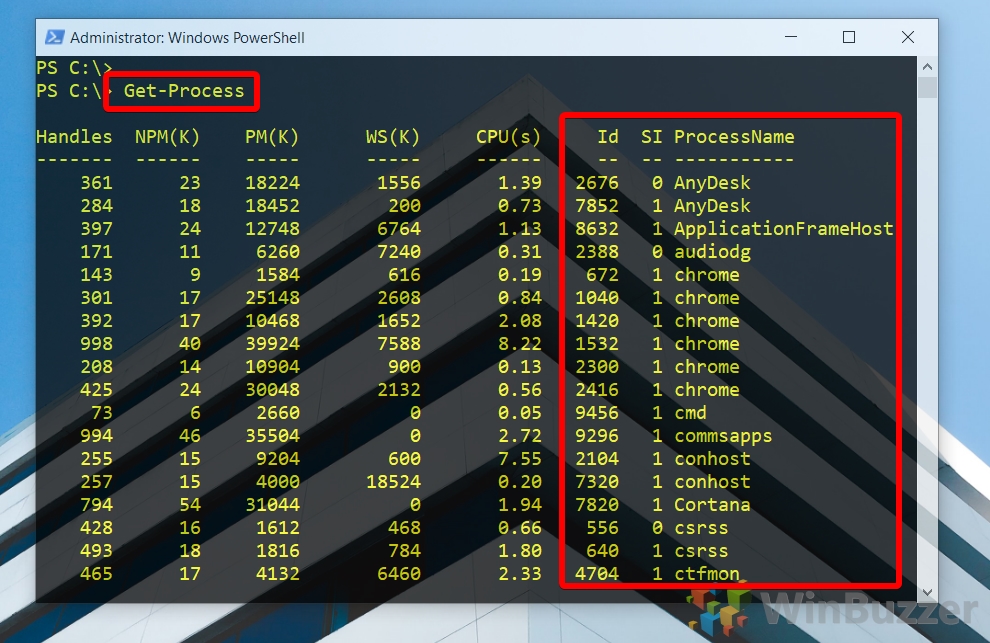Click the CPU(s) column header

click(508, 137)
